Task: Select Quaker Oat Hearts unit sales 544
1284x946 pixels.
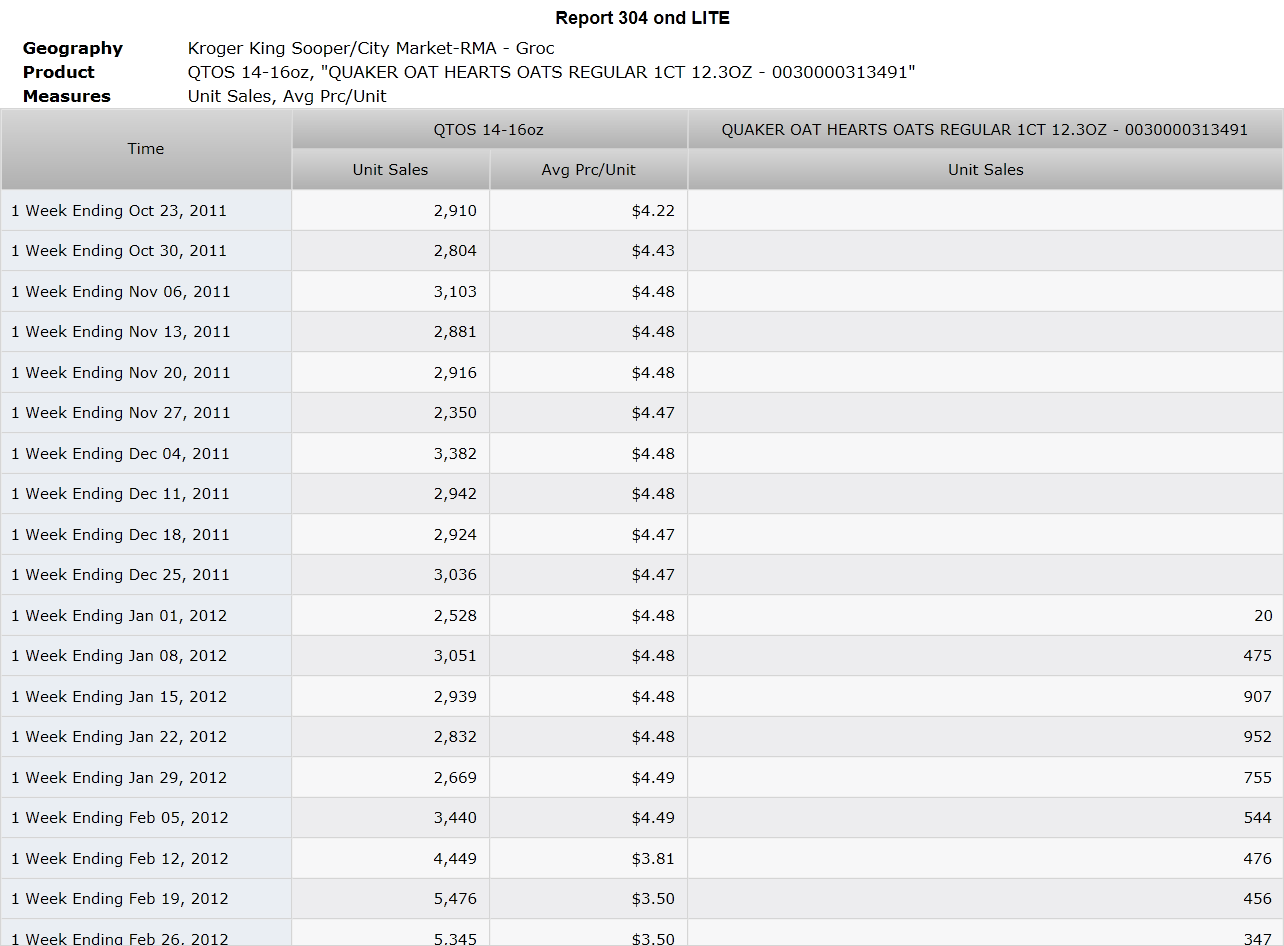Action: (1258, 818)
